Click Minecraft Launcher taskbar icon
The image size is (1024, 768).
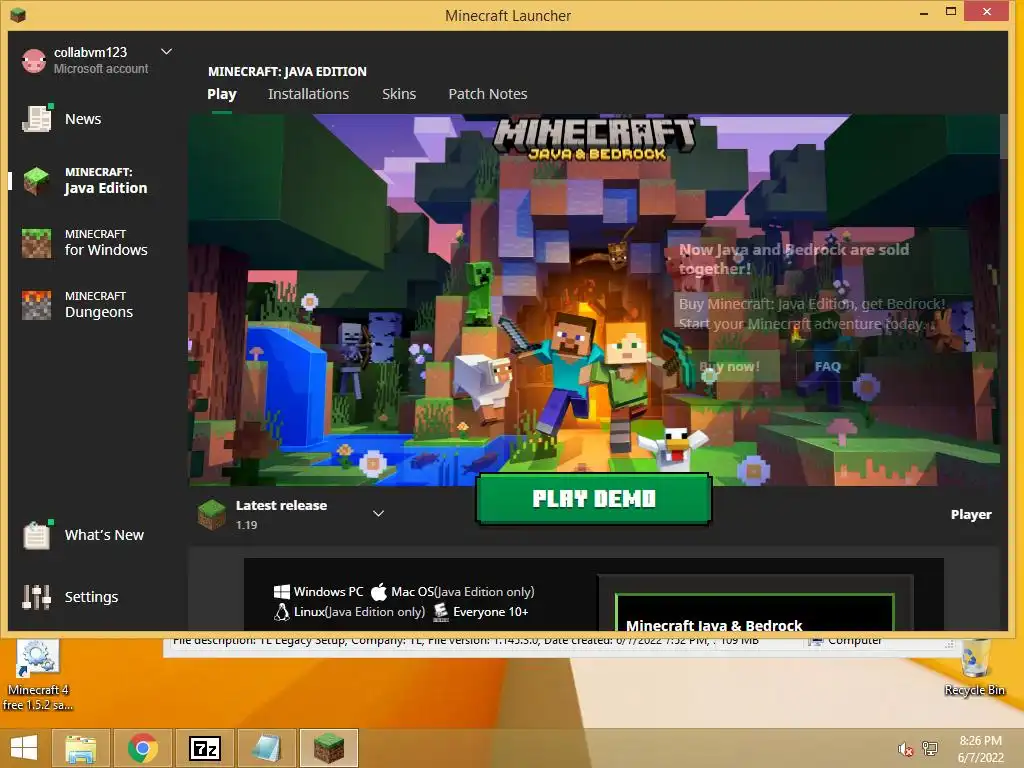328,748
